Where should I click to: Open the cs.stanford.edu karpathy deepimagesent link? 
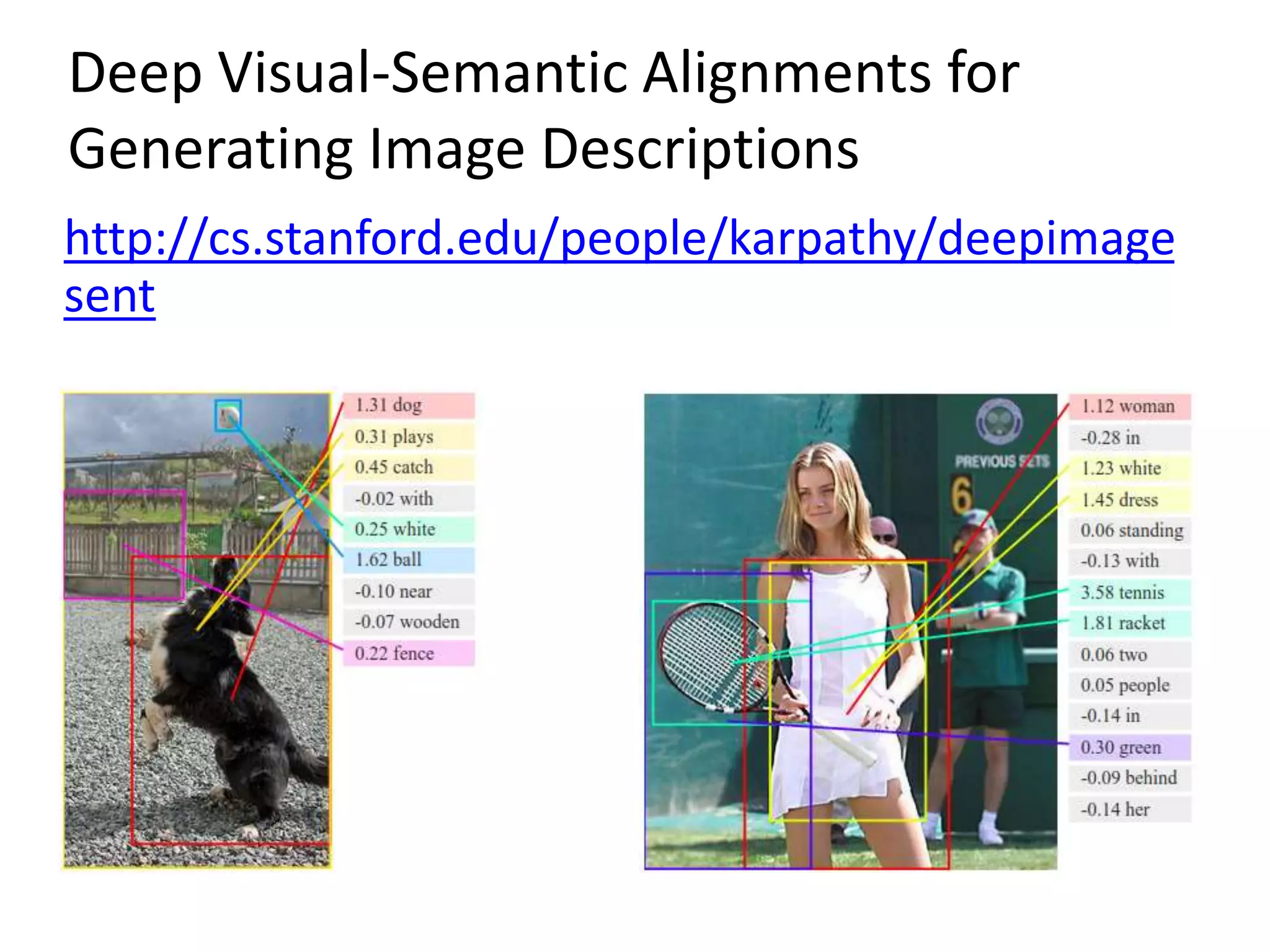[619, 267]
